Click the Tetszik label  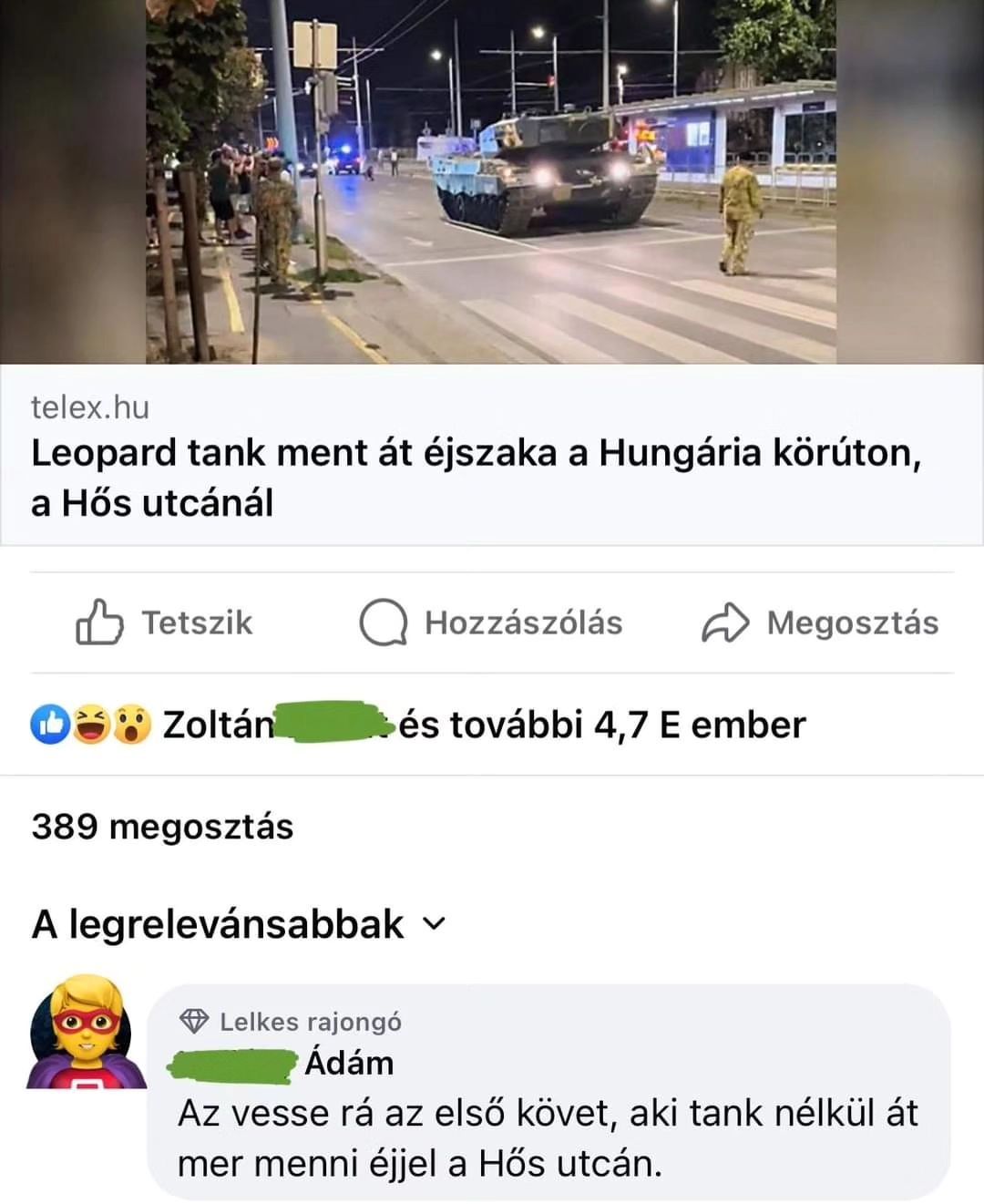pyautogui.click(x=197, y=623)
